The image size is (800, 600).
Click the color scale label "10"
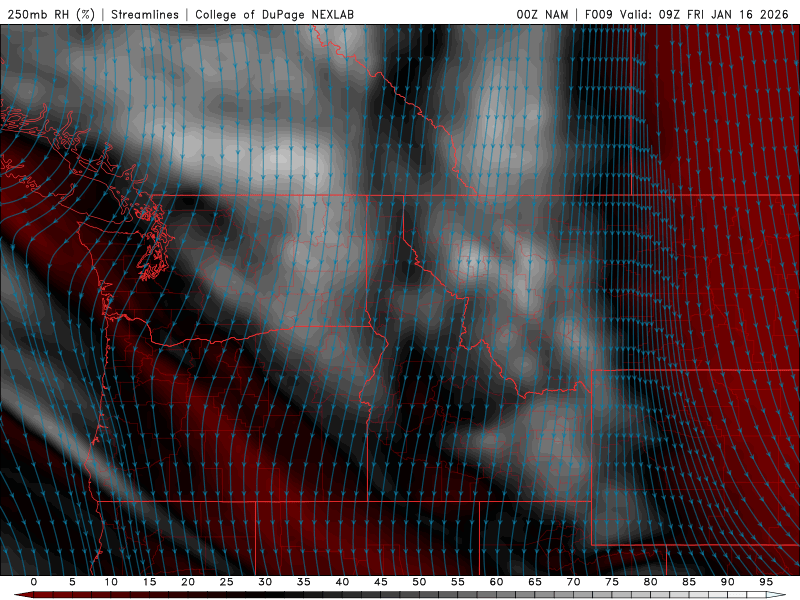click(x=111, y=582)
